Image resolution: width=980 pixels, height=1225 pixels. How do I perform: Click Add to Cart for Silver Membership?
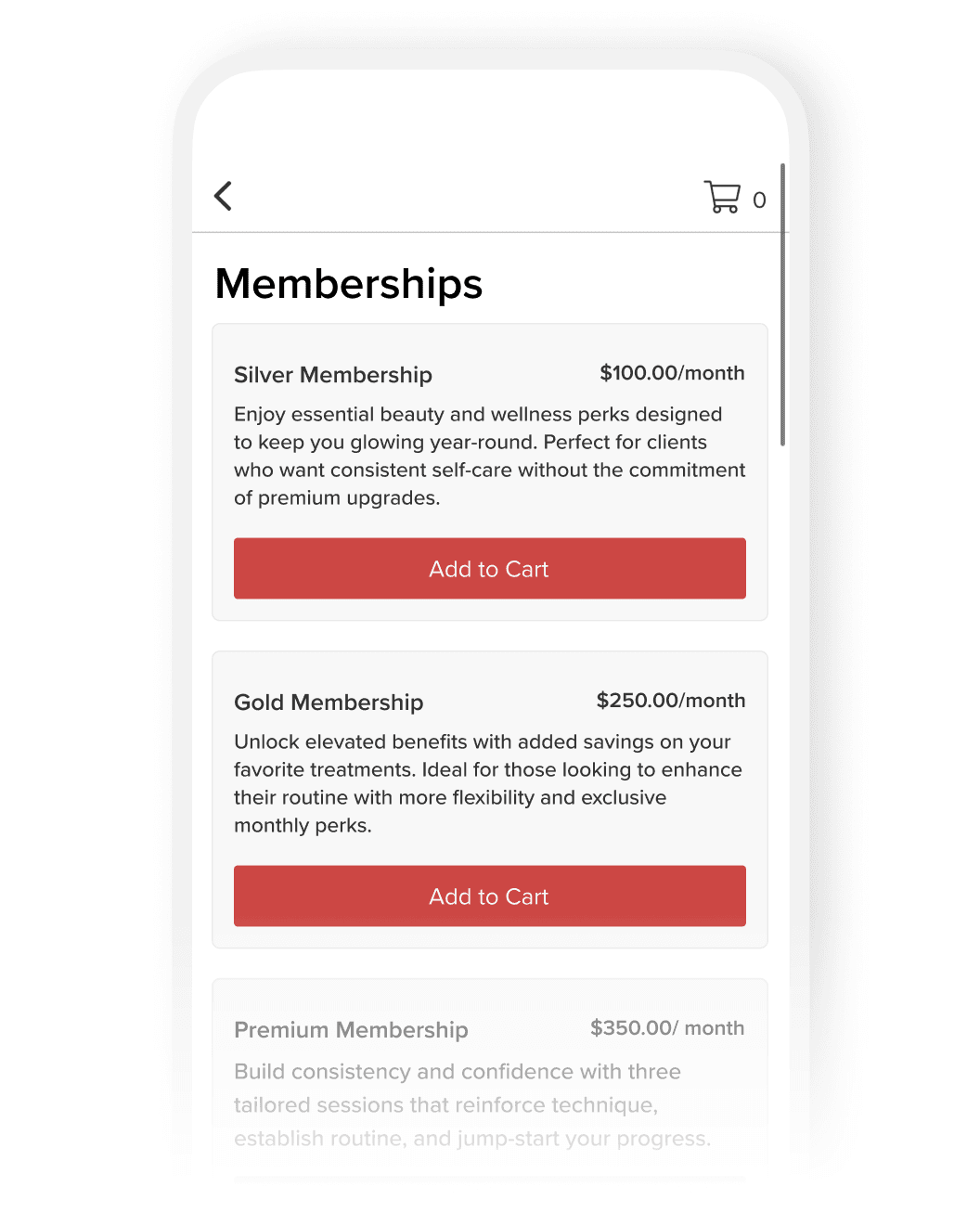pyautogui.click(x=489, y=568)
